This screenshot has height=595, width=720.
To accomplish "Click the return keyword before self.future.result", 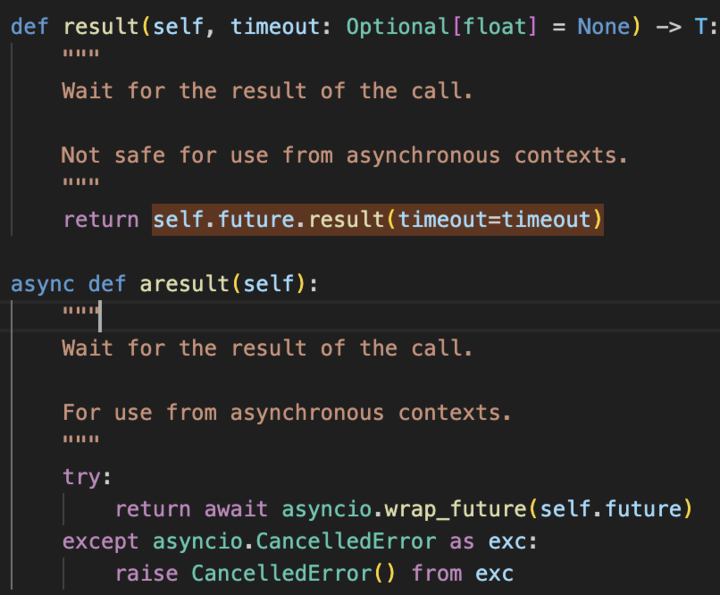I will pos(101,220).
